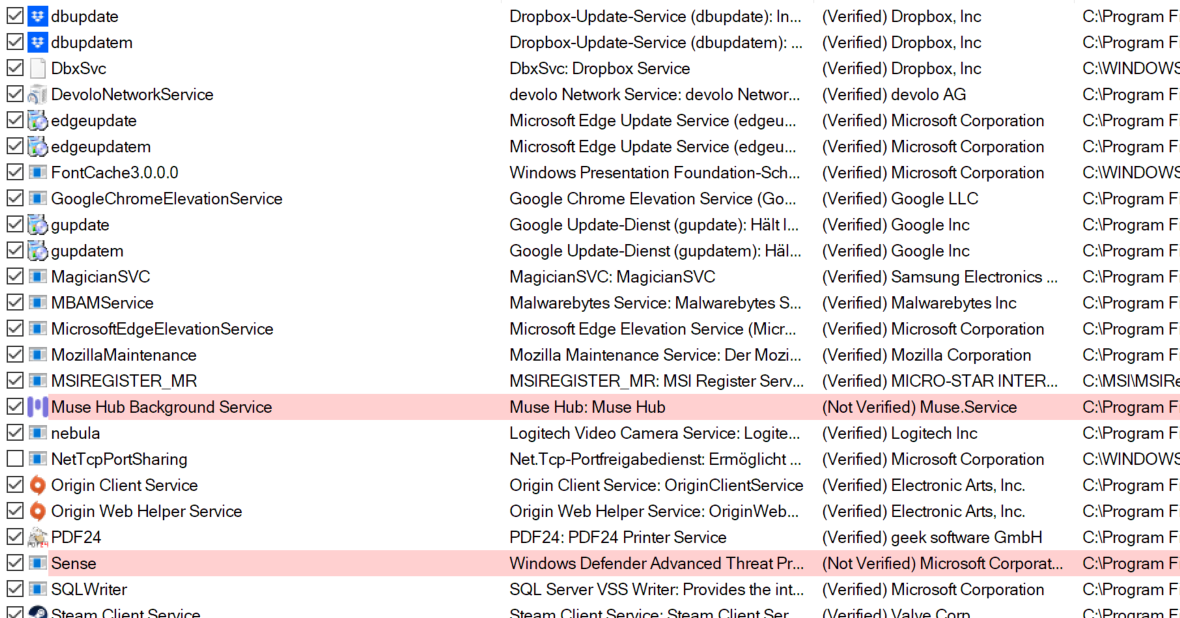Enable the NetTcpPortSharing checkbox
This screenshot has height=618, width=1180.
tap(15, 459)
